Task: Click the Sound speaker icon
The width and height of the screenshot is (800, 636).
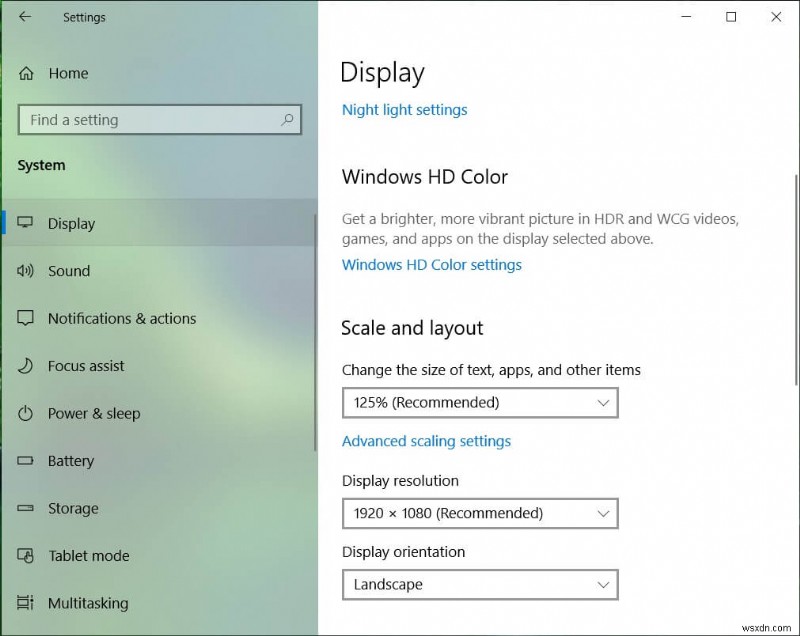Action: tap(25, 270)
